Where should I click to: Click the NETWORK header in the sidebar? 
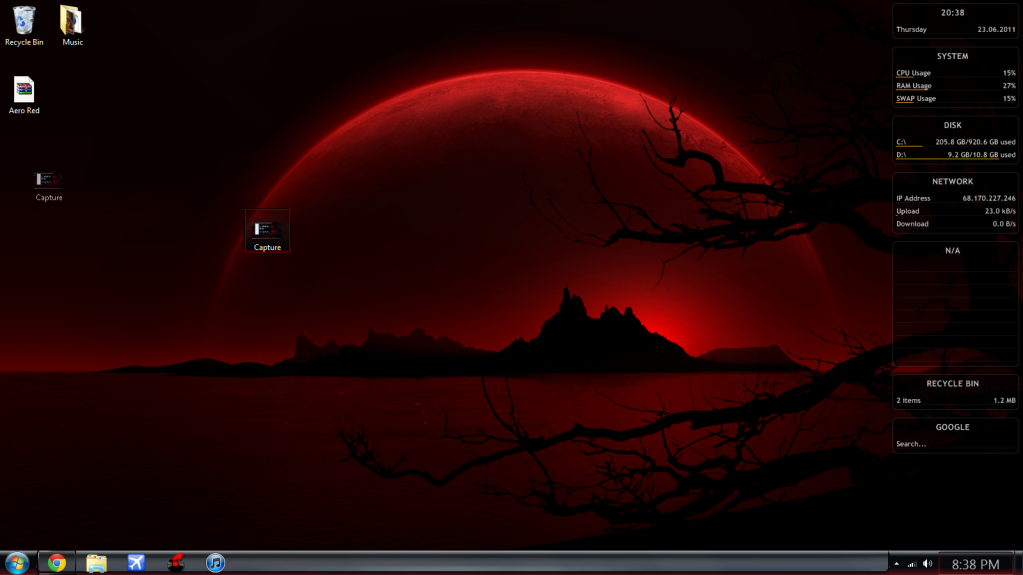[953, 181]
